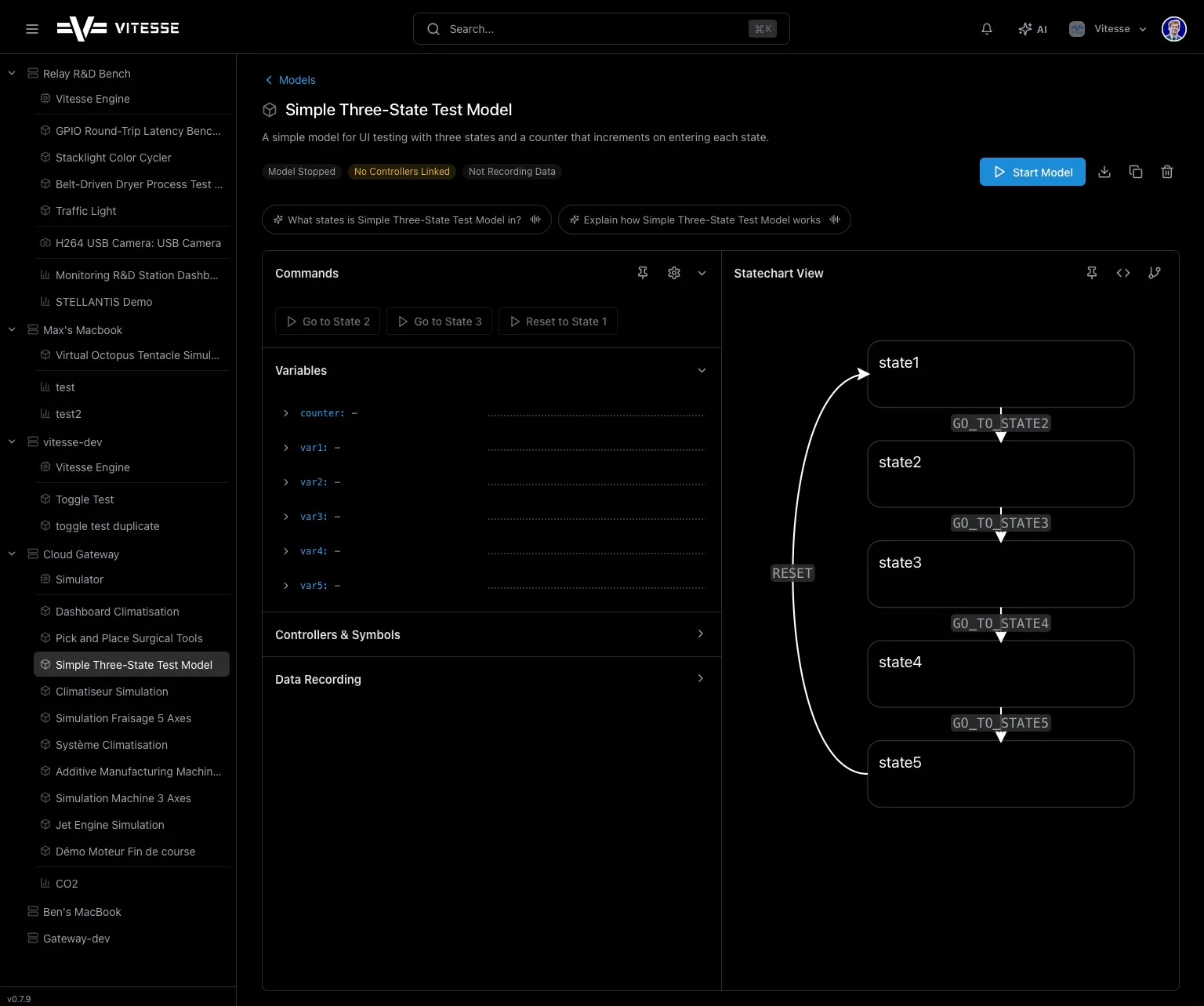Open the Vitesse organization dropdown

tap(1108, 29)
